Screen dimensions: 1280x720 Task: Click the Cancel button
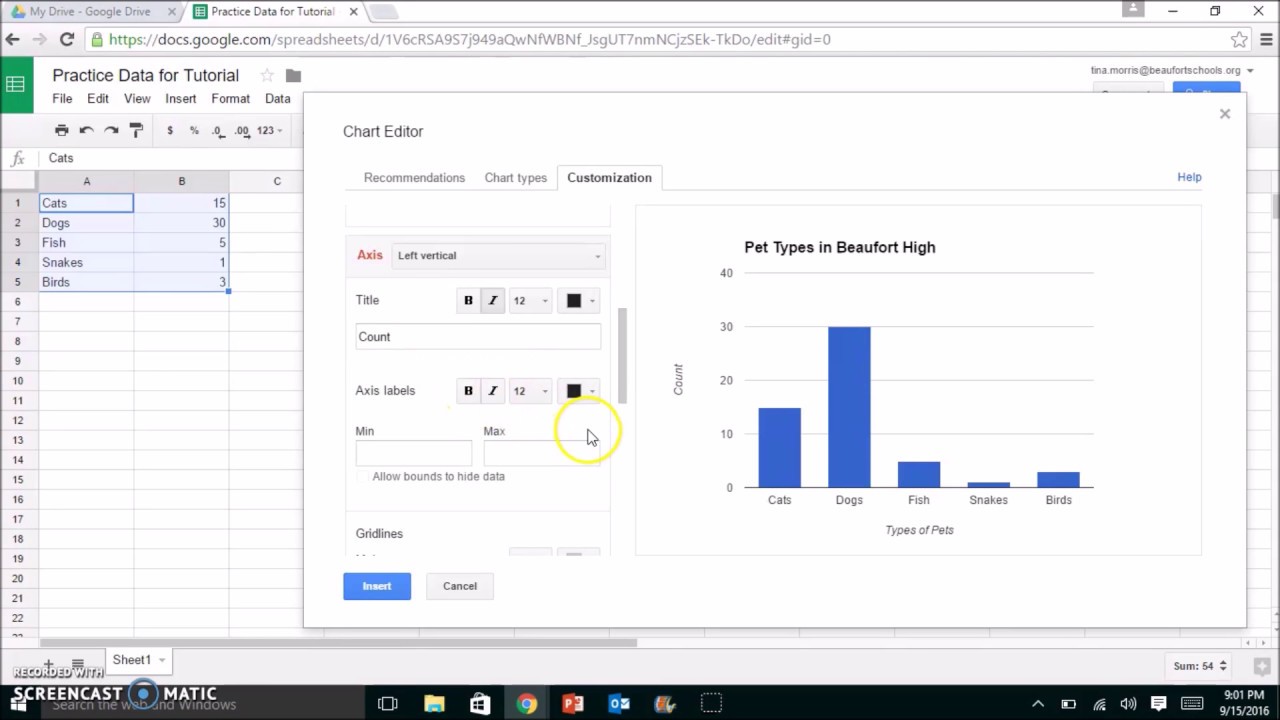click(x=460, y=586)
